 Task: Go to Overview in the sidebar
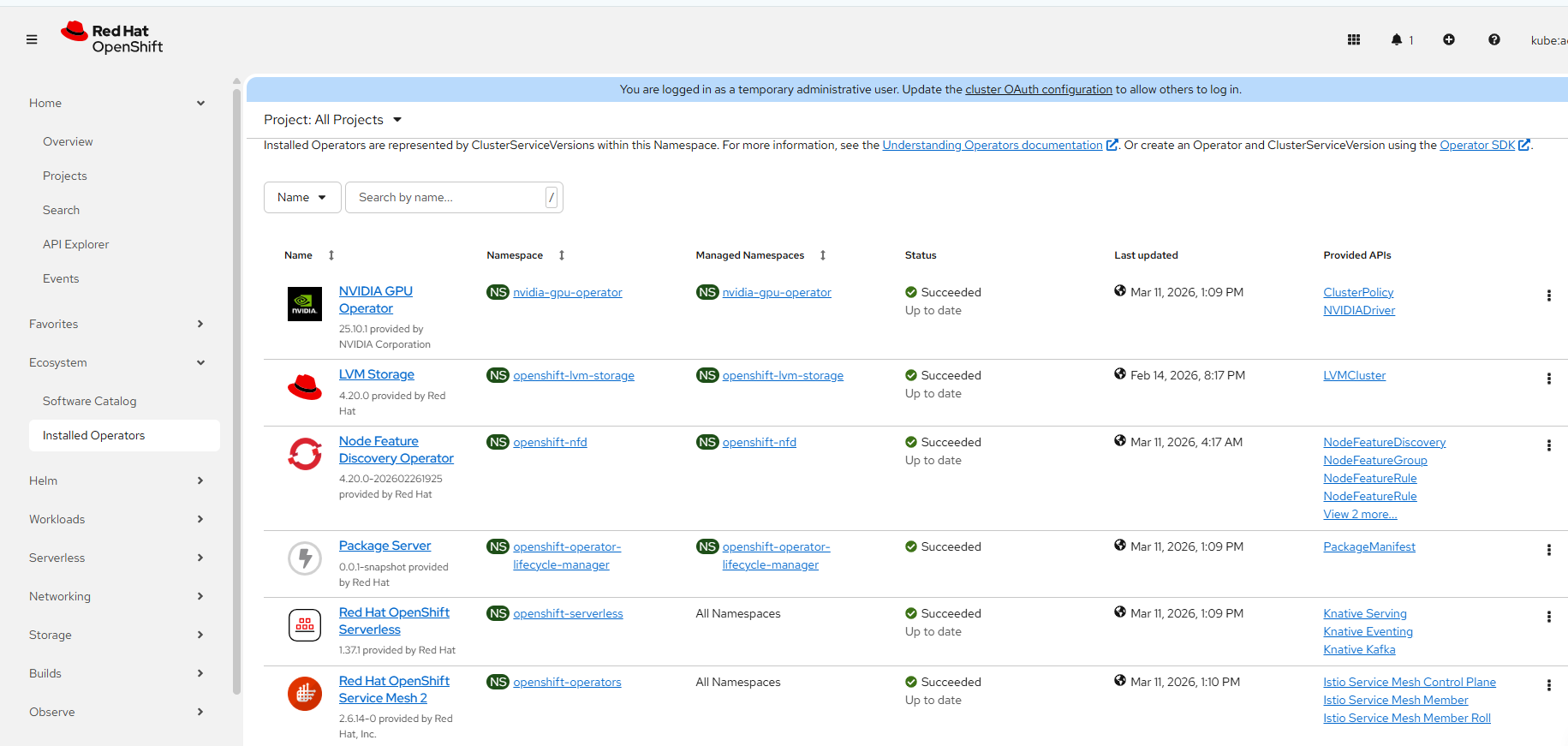[68, 141]
